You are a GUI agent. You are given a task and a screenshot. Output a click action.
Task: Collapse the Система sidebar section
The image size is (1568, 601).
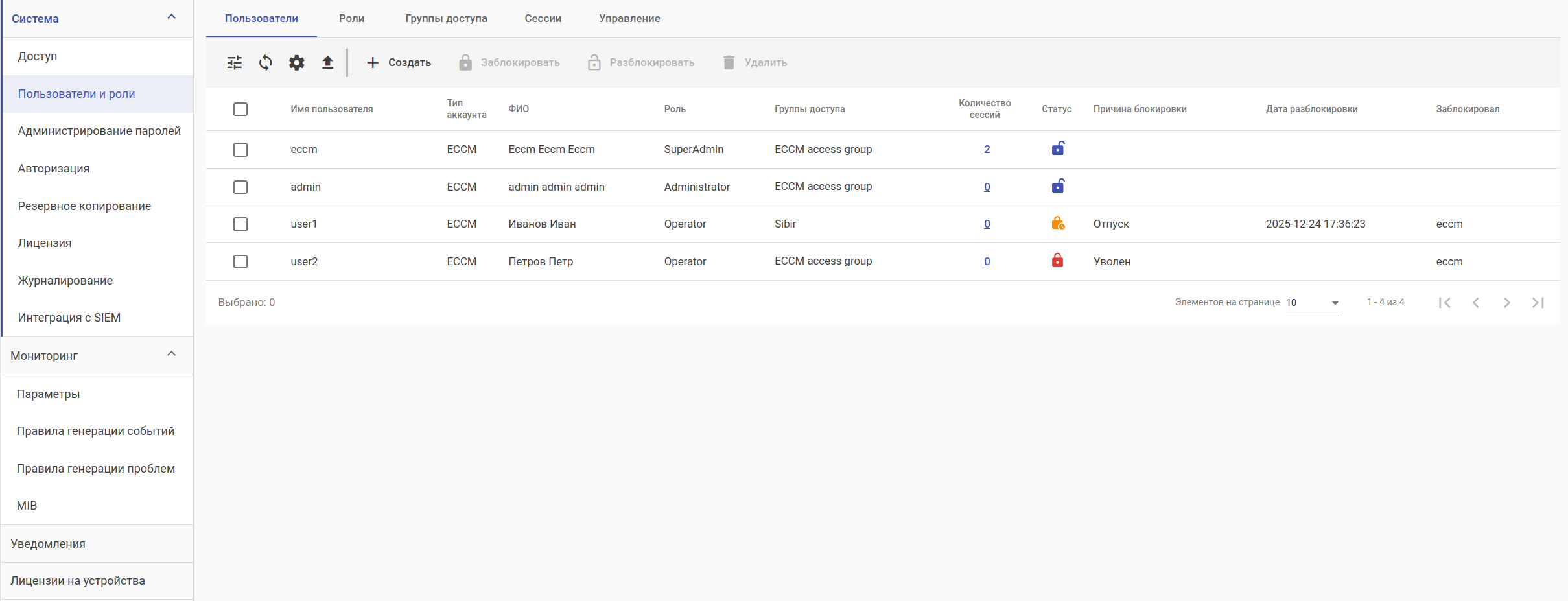(x=172, y=18)
